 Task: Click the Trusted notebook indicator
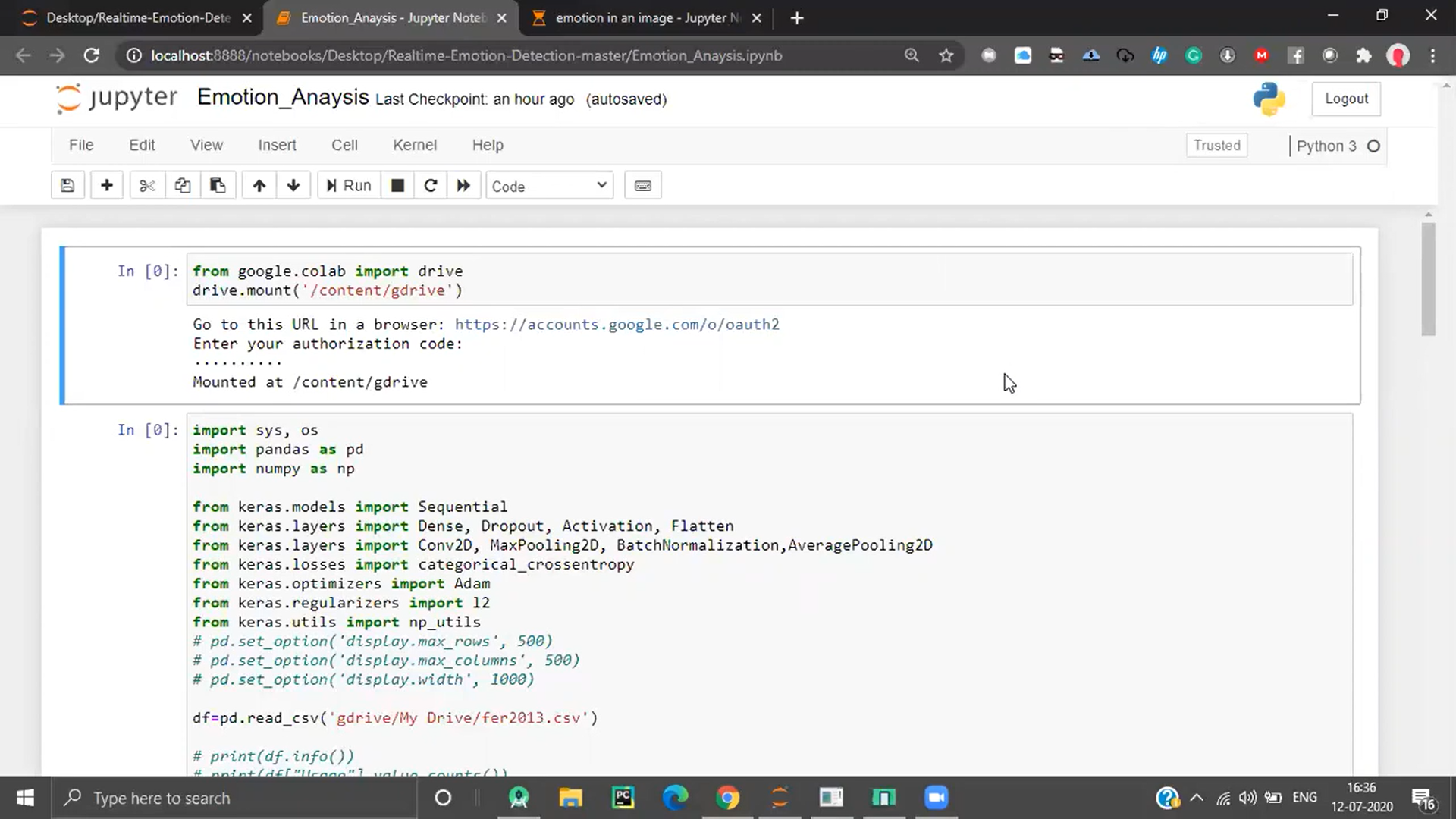(1216, 145)
